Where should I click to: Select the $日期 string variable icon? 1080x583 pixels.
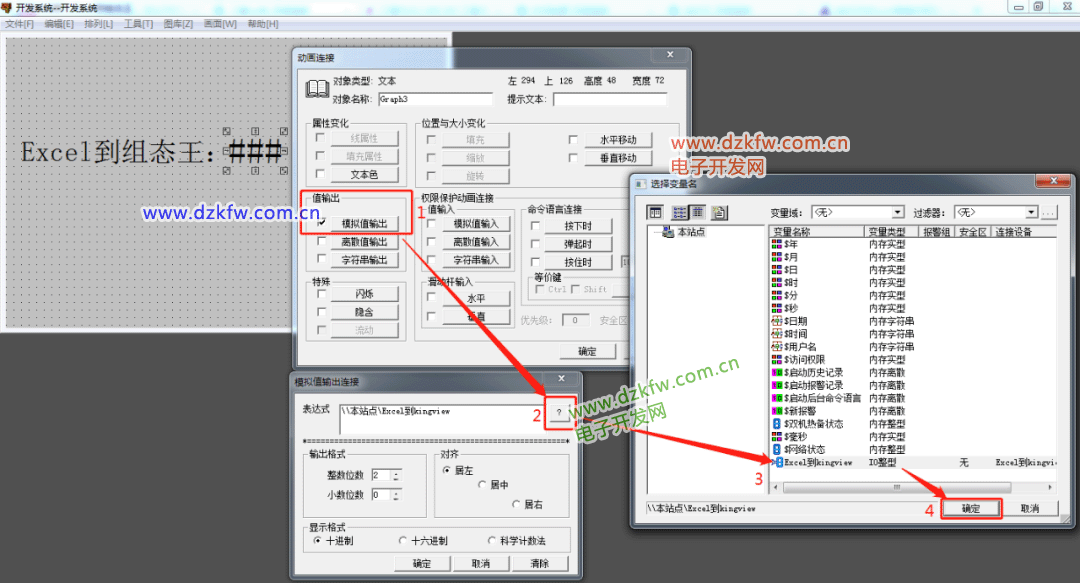[x=777, y=321]
